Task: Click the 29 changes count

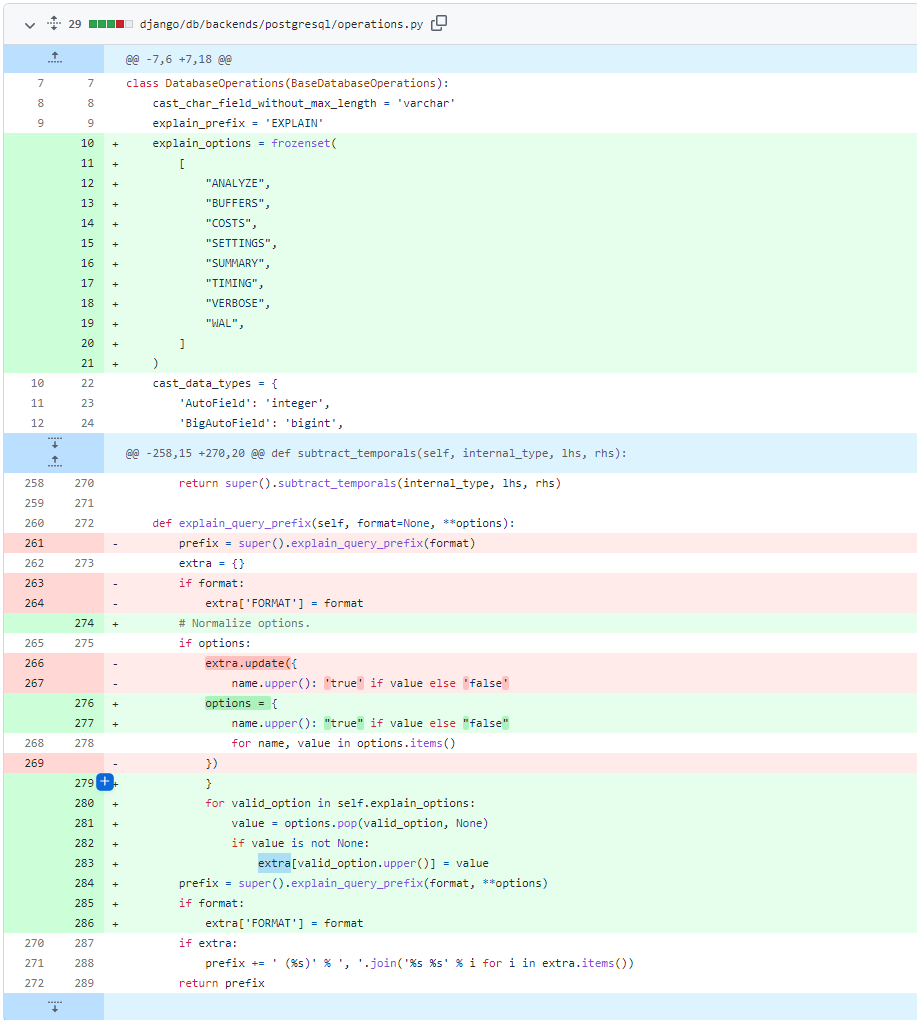Action: (75, 24)
